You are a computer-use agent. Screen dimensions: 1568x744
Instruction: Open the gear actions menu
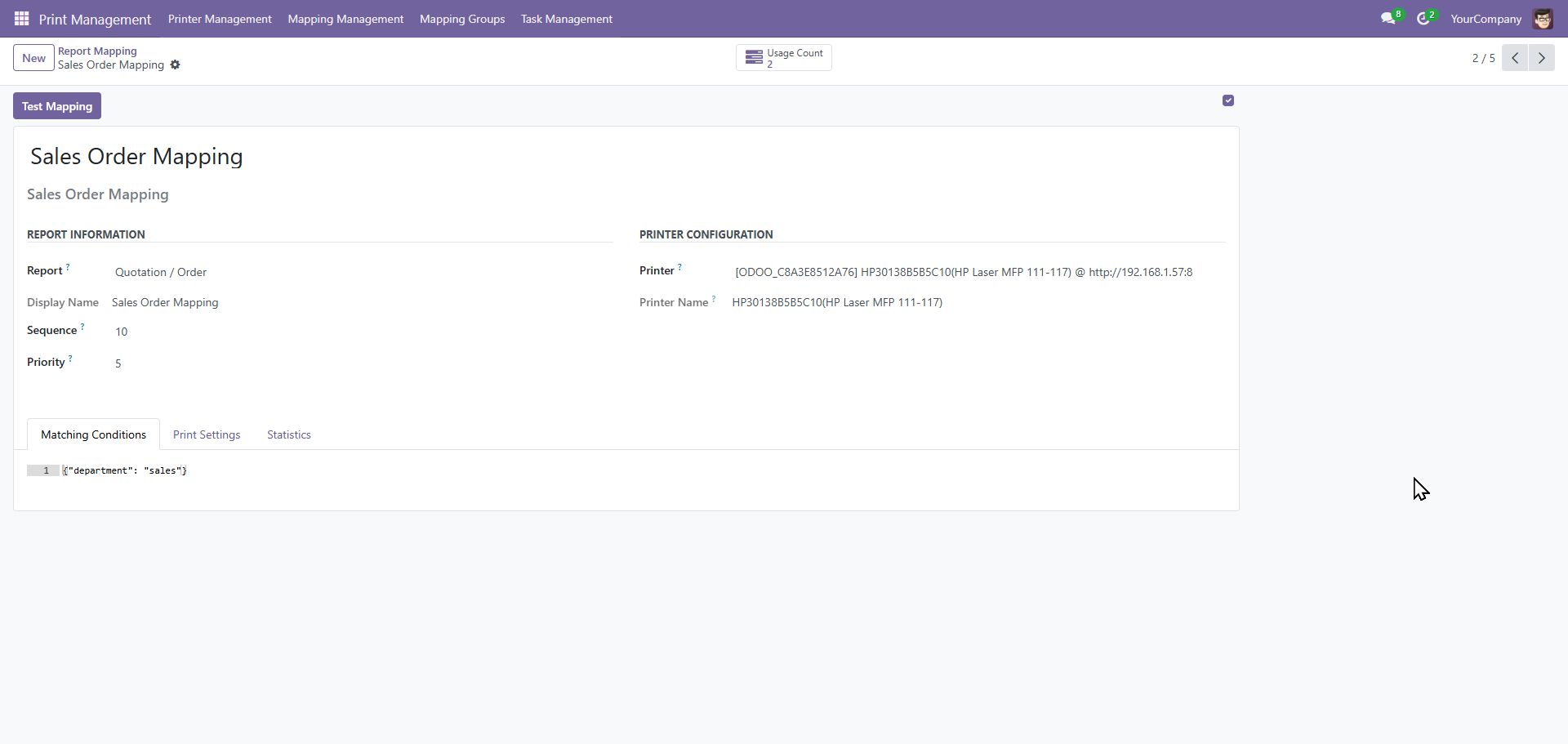click(175, 65)
